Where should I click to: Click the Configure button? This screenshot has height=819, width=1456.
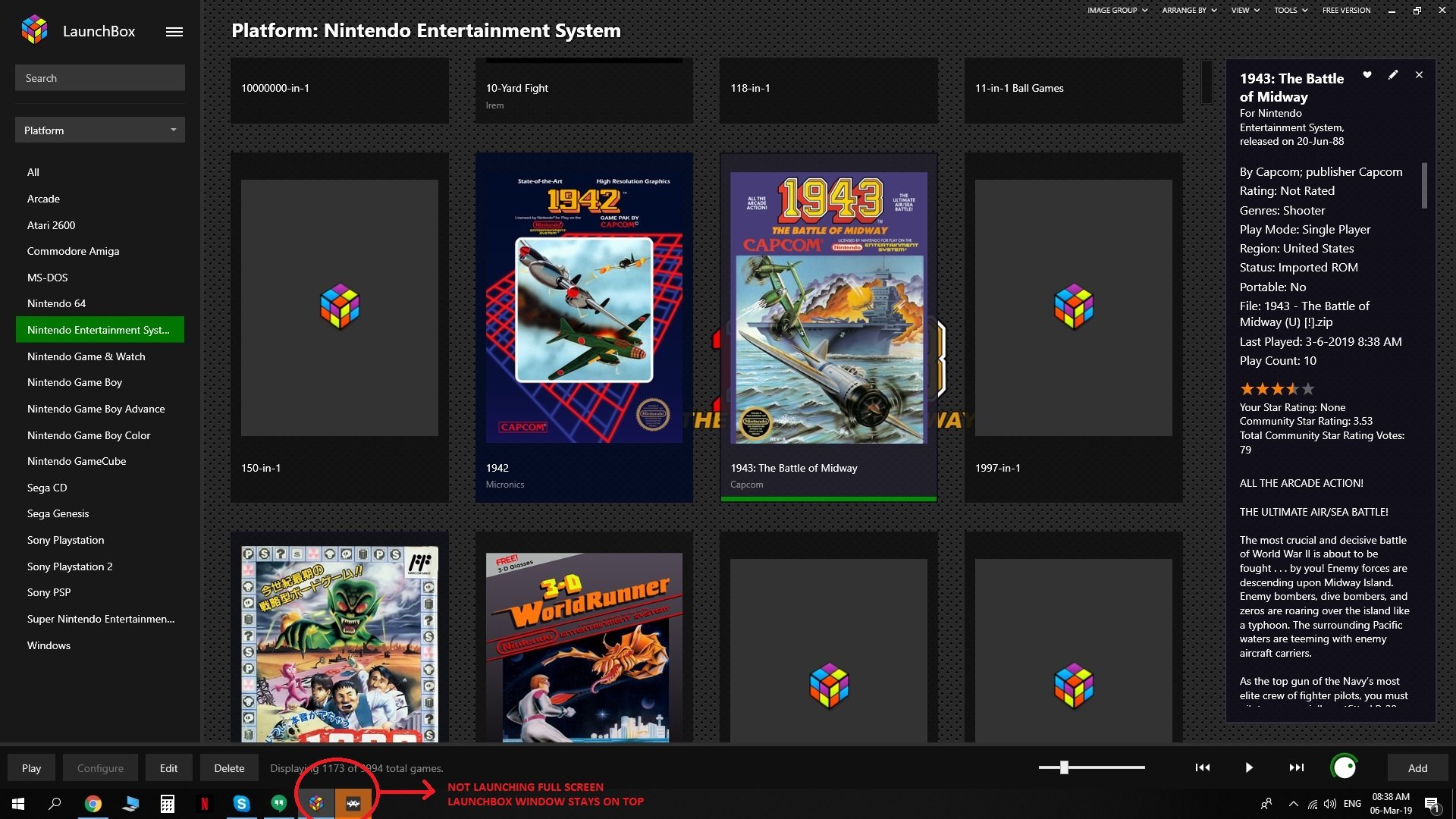100,768
